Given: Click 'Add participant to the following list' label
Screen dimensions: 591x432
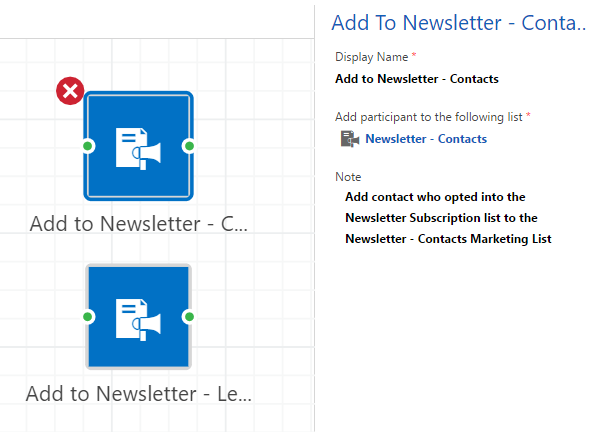Looking at the screenshot, I should 429,117.
